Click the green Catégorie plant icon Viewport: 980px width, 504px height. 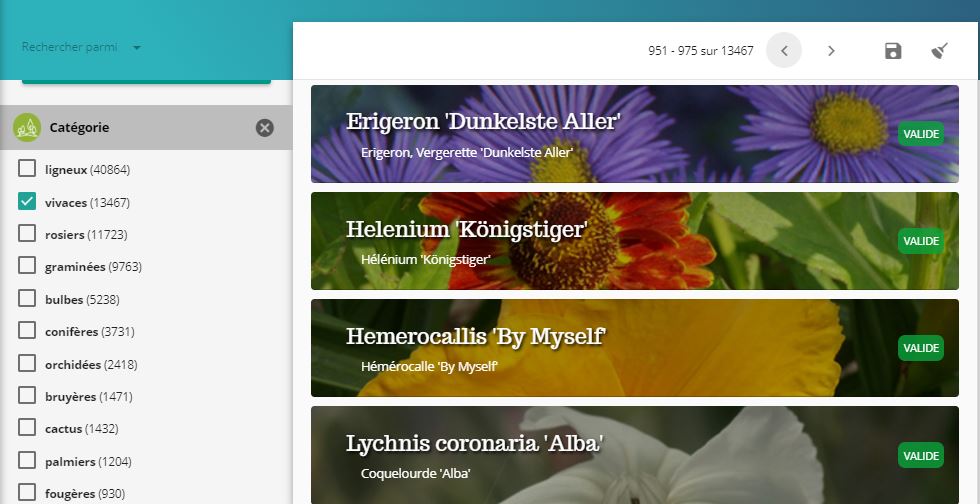click(x=27, y=128)
